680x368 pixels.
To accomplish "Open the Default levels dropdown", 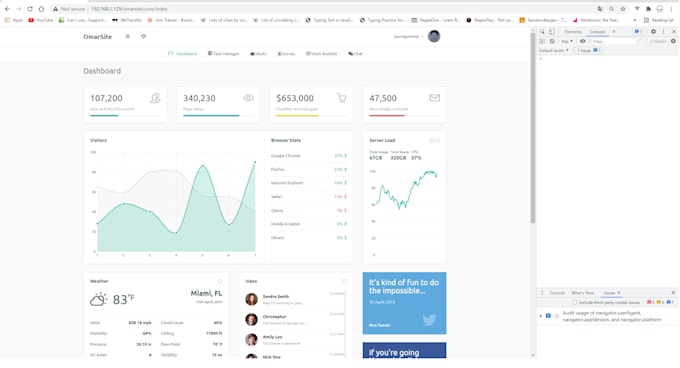I will [553, 50].
